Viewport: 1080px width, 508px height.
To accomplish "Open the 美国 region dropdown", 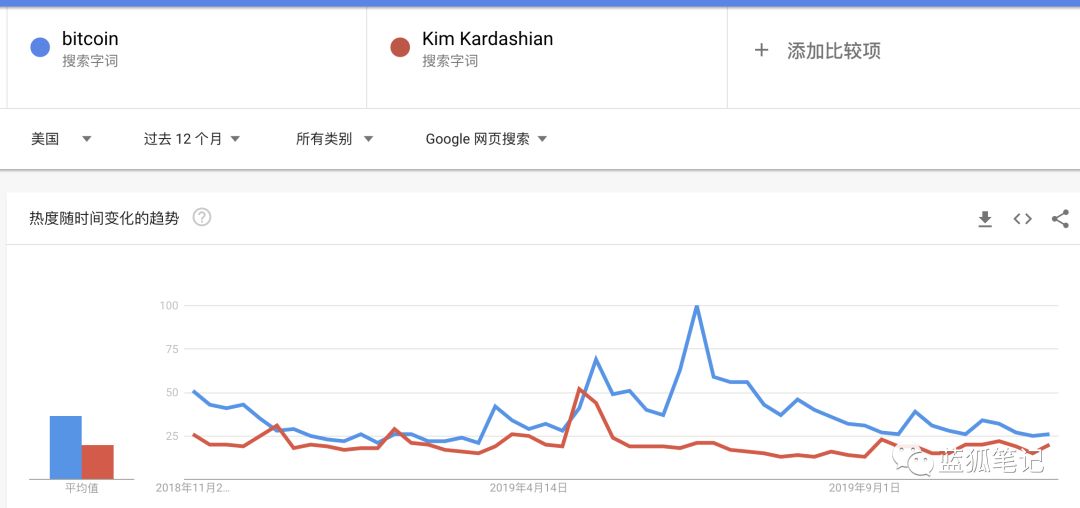I will 61,139.
